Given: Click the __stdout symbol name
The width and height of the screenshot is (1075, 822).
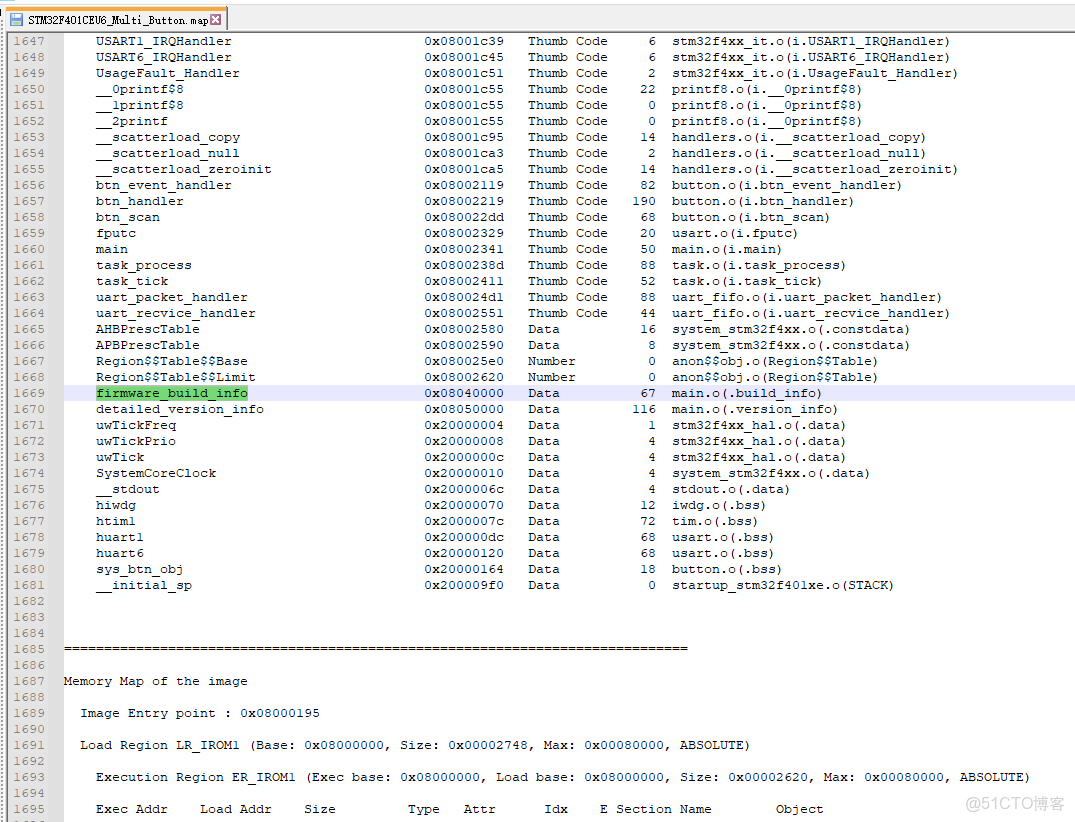Looking at the screenshot, I should (x=128, y=489).
